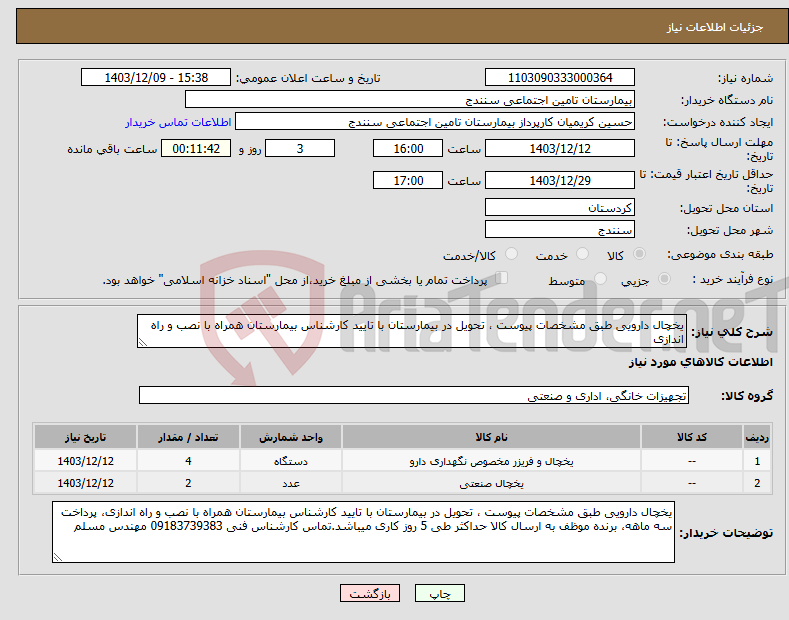Toggle the اسناد خزانه اسلامی payment checkbox
This screenshot has width=789, height=620.
[502, 278]
